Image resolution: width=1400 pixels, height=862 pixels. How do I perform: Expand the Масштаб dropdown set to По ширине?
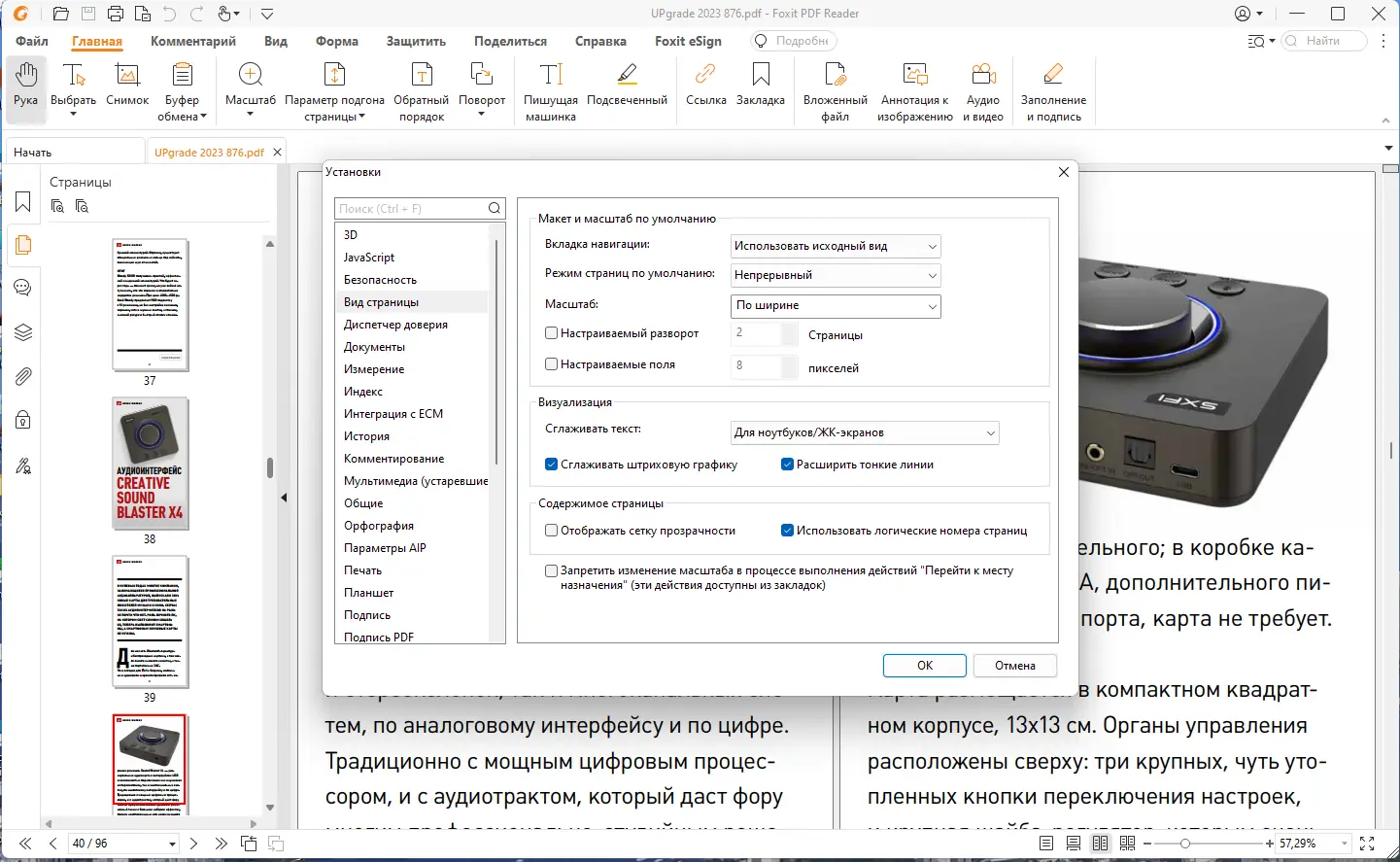click(836, 305)
